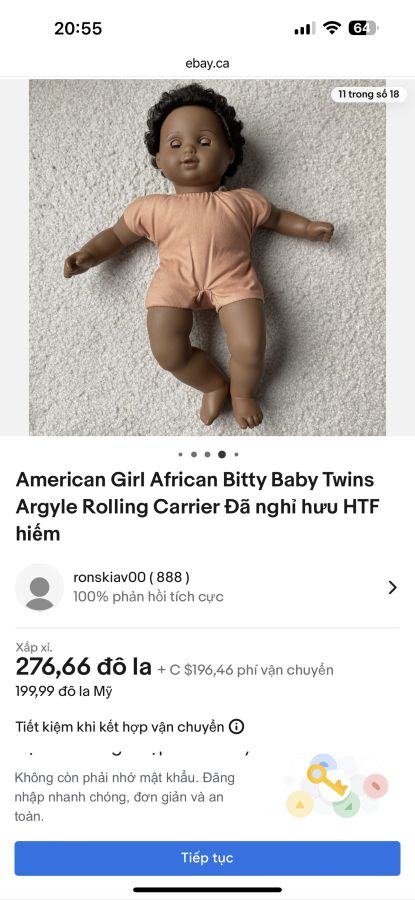Tap the 276,66 đô la price
415x900 pixels.
click(x=83, y=667)
